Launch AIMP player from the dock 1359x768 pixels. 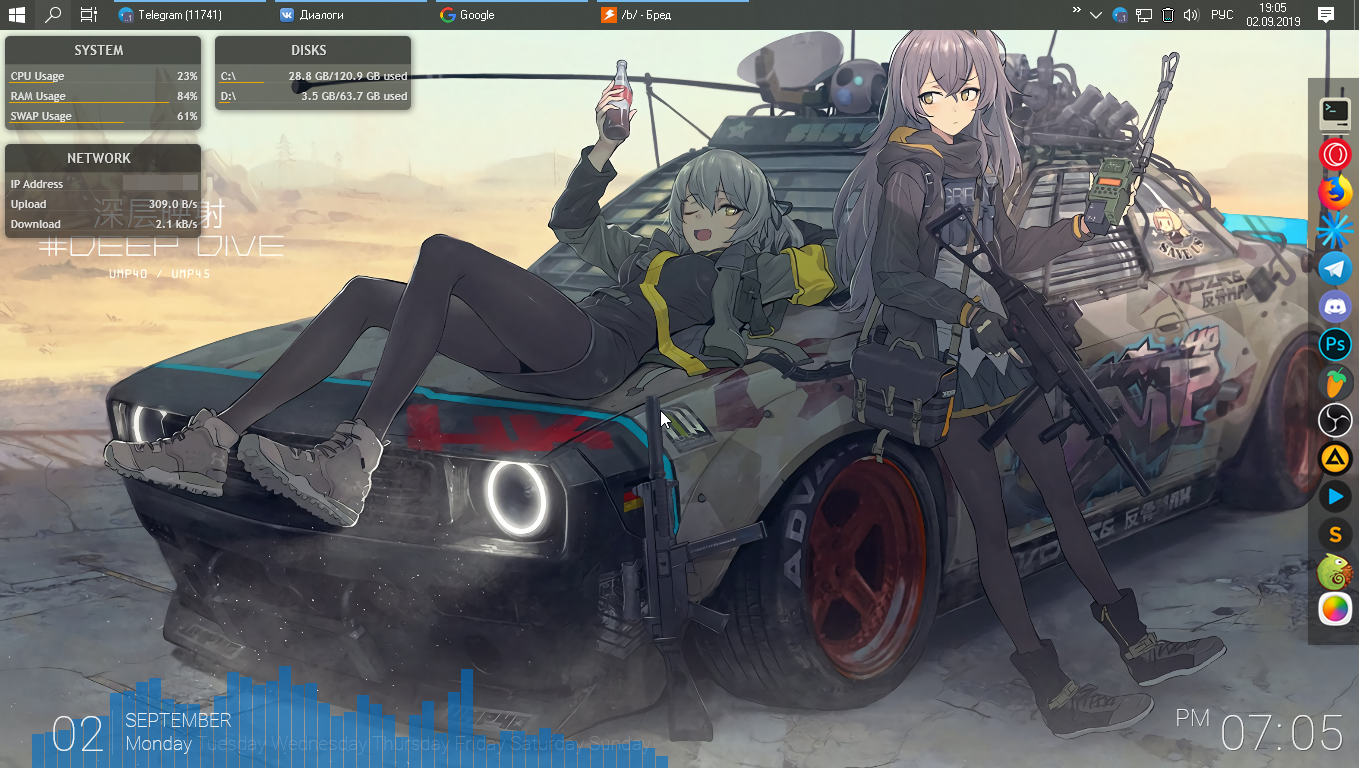[x=1334, y=458]
